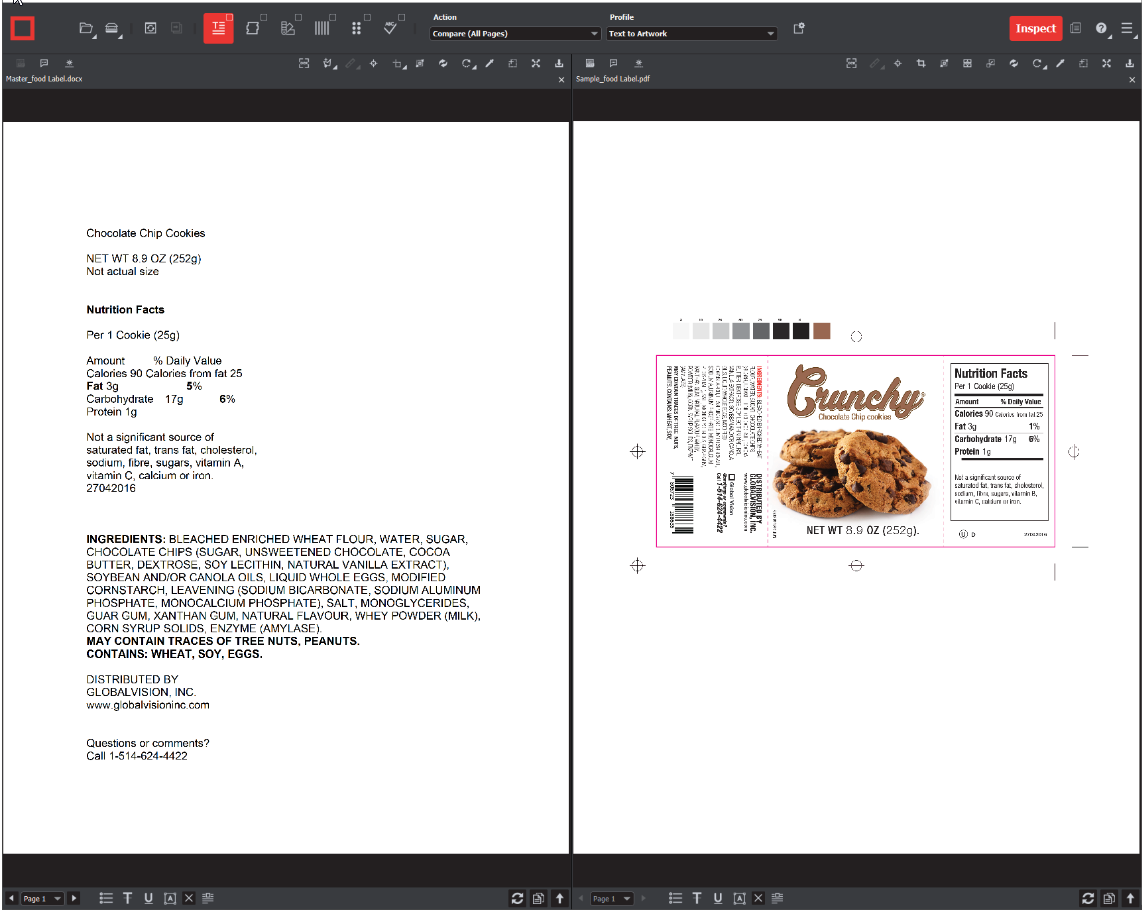Click the open folder icon in top toolbar
The width and height of the screenshot is (1145, 913).
coord(86,29)
